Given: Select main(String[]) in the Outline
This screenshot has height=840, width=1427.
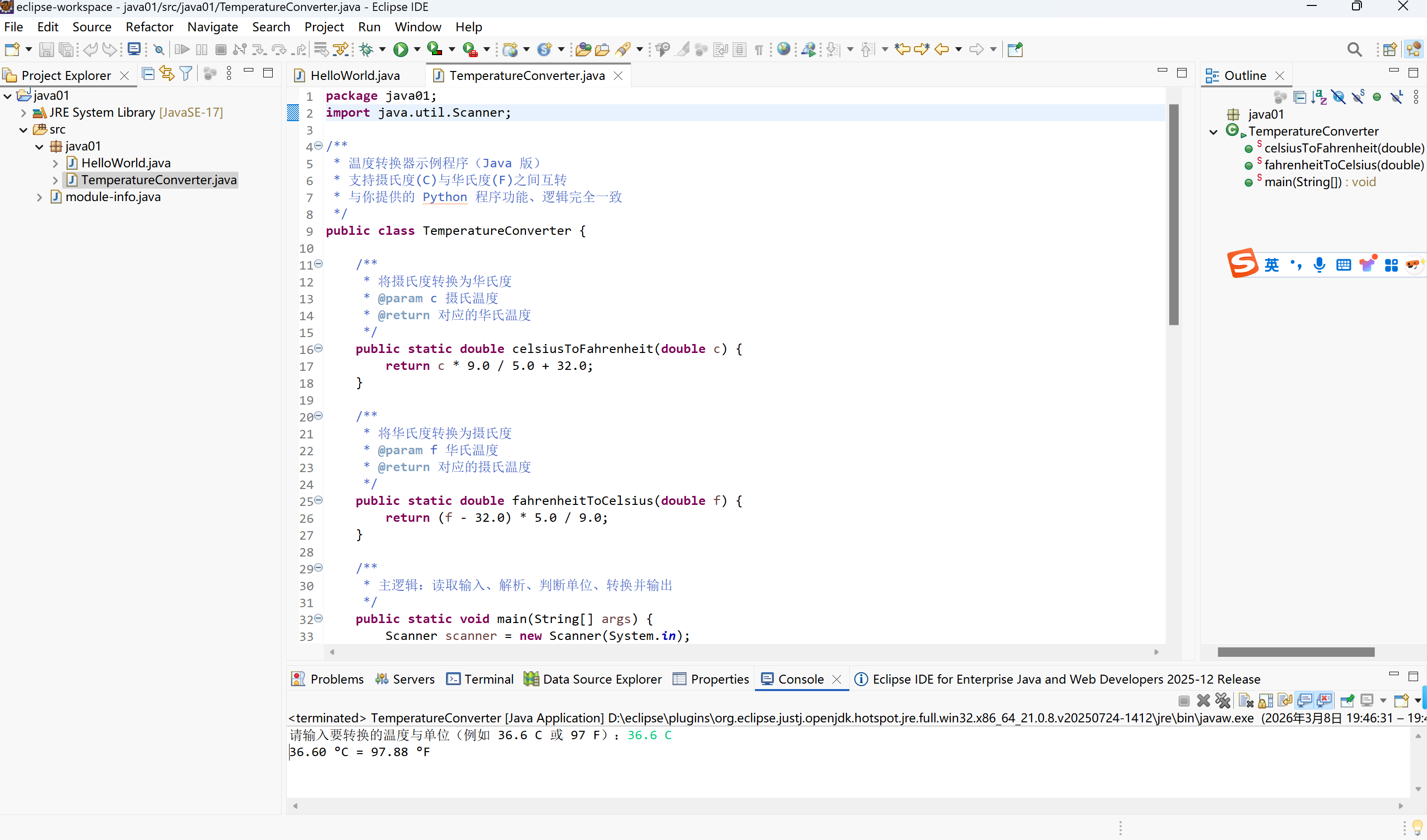Looking at the screenshot, I should (x=1302, y=182).
